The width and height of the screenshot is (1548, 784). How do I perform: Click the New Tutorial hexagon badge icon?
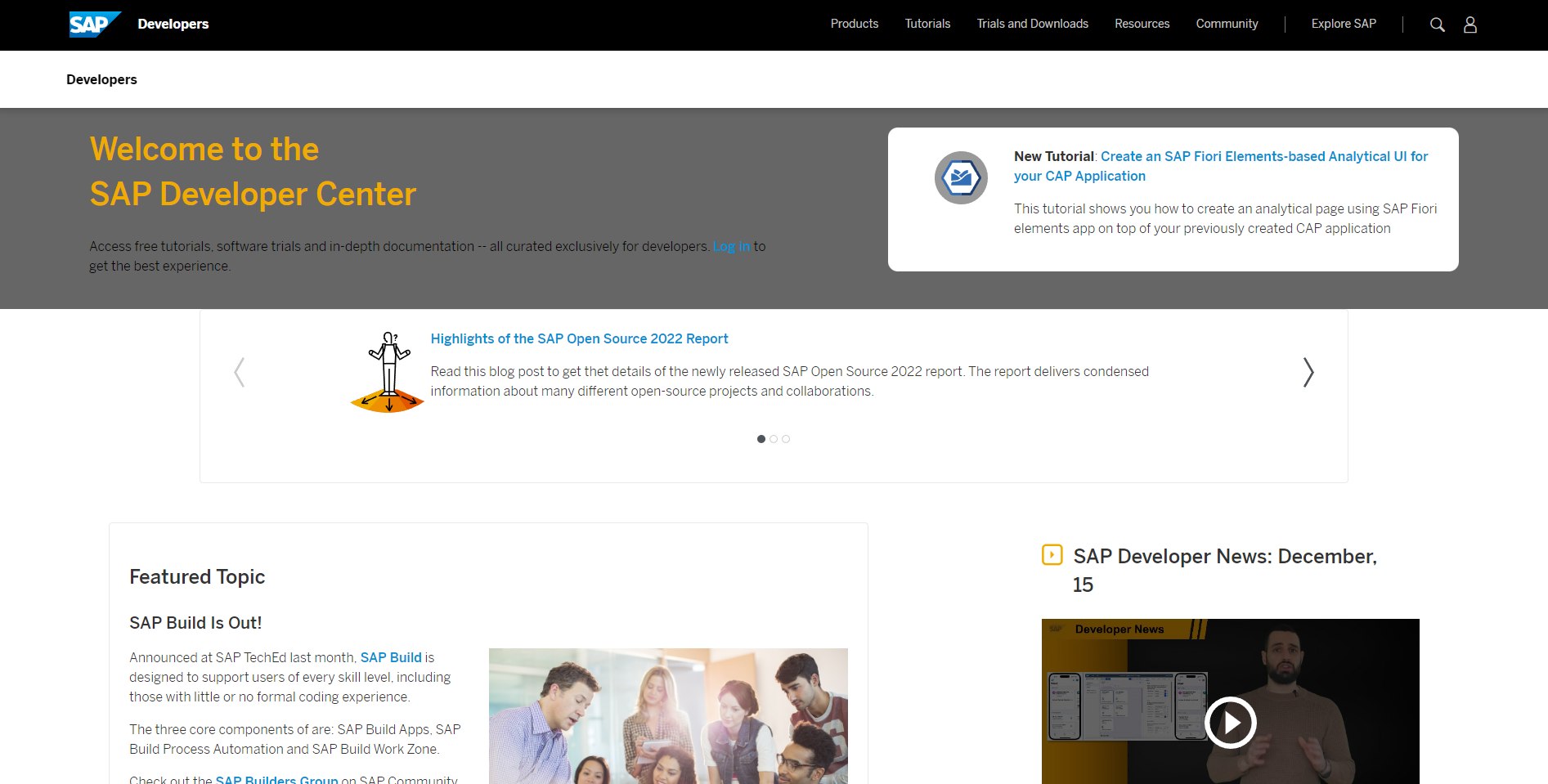tap(961, 177)
